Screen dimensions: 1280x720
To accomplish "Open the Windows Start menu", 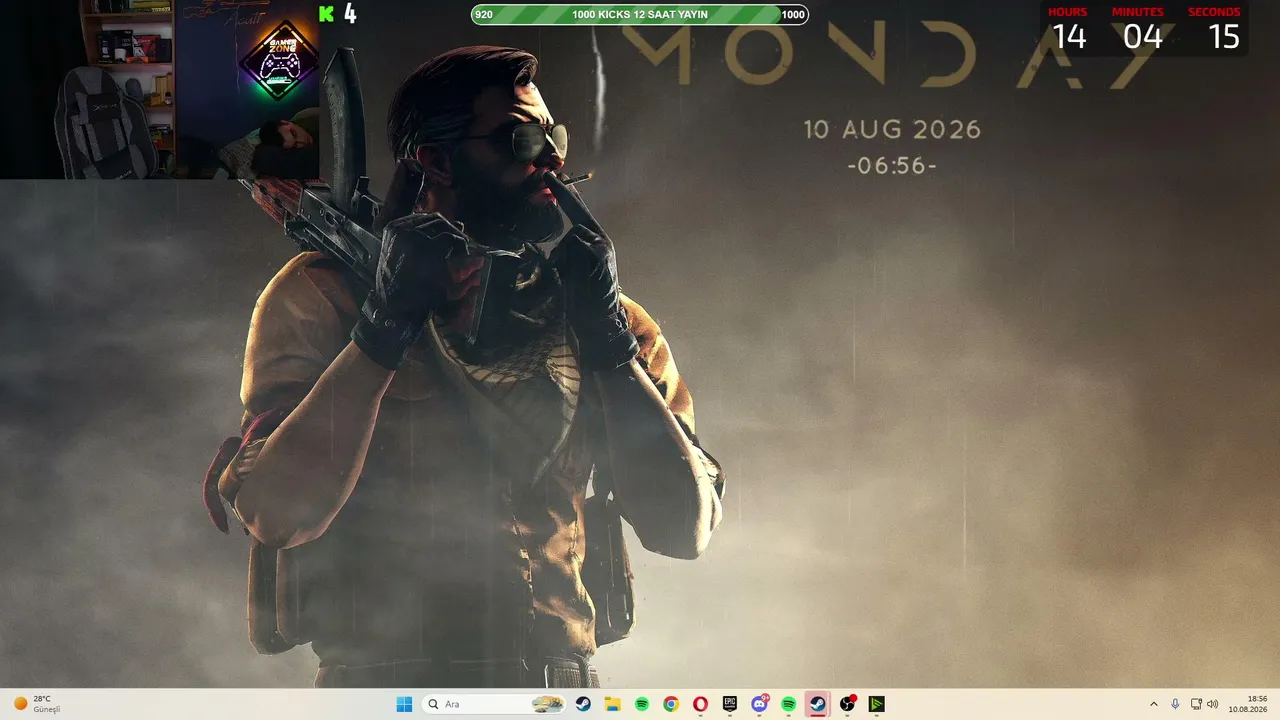I will (x=404, y=704).
